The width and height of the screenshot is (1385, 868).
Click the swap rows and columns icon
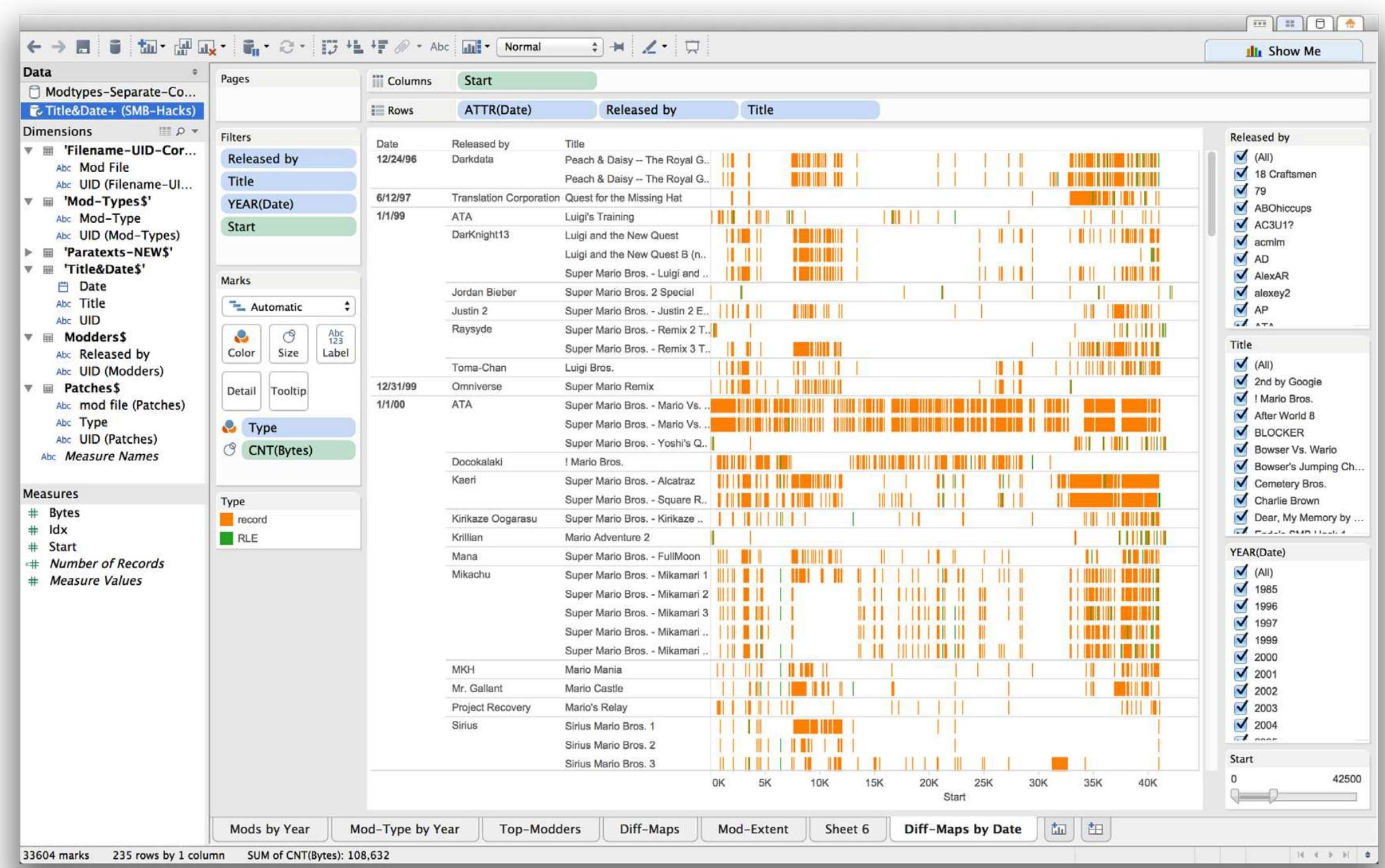[x=329, y=47]
